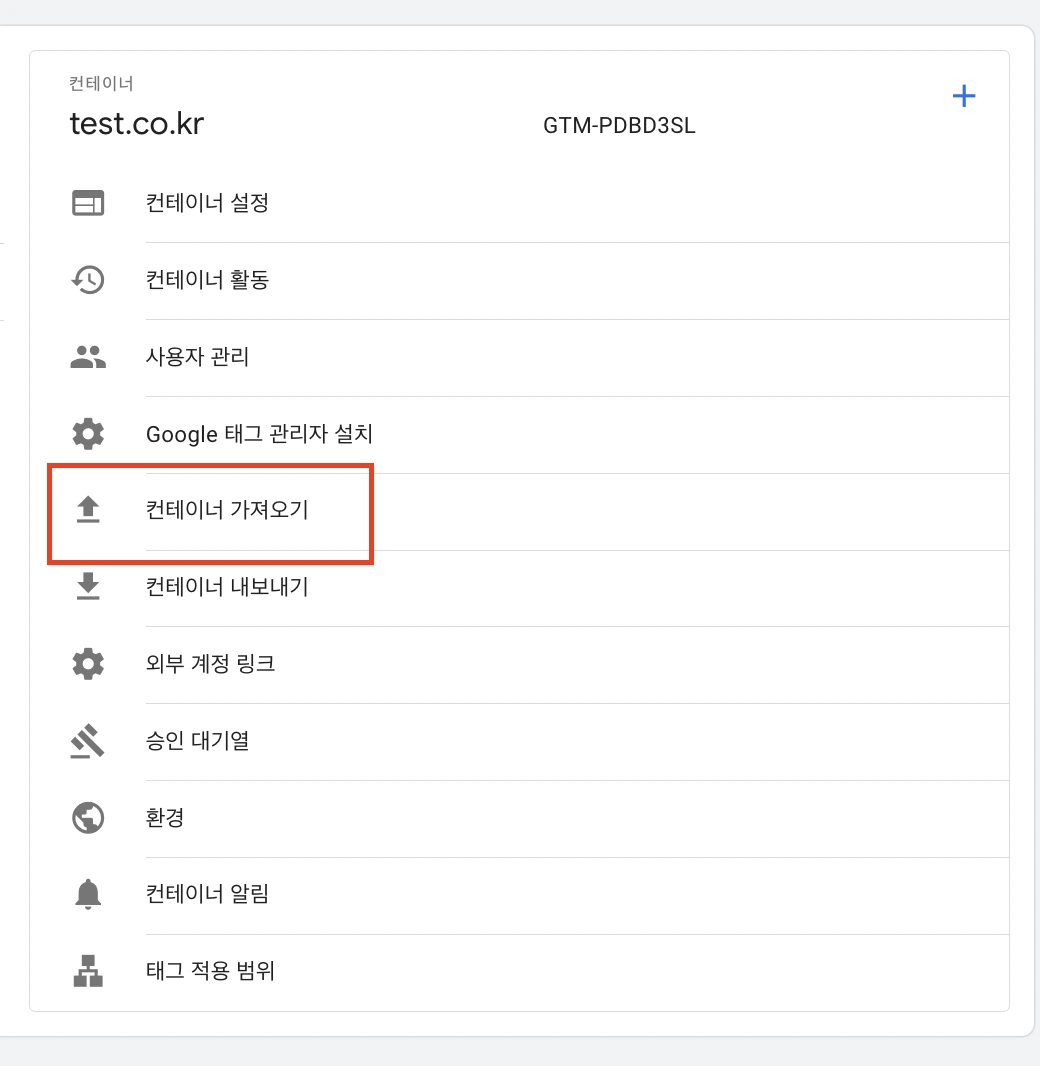Choose 컨테이너 가져오기 text

[227, 509]
